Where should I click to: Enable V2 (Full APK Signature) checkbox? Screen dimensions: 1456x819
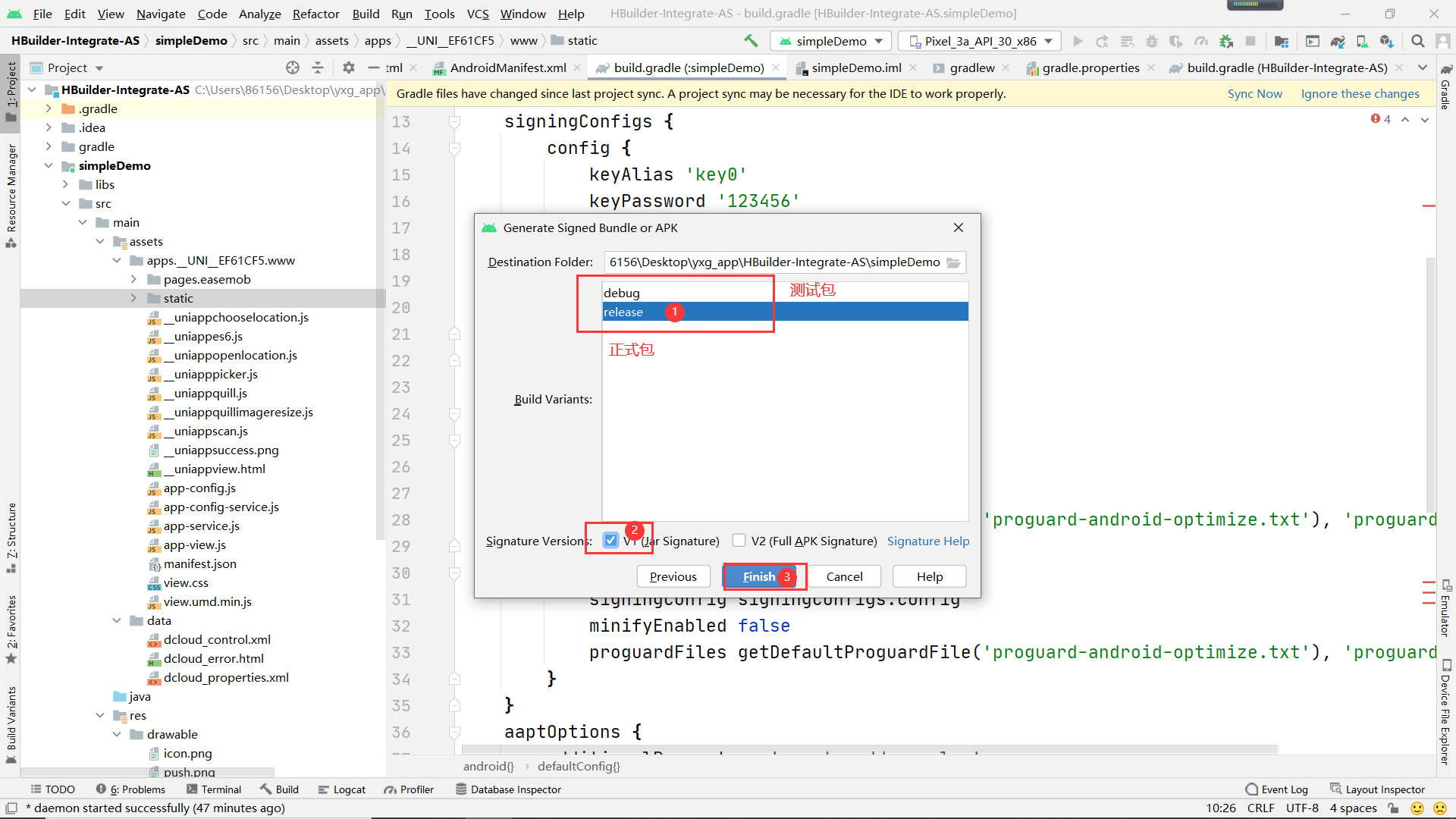(x=739, y=541)
